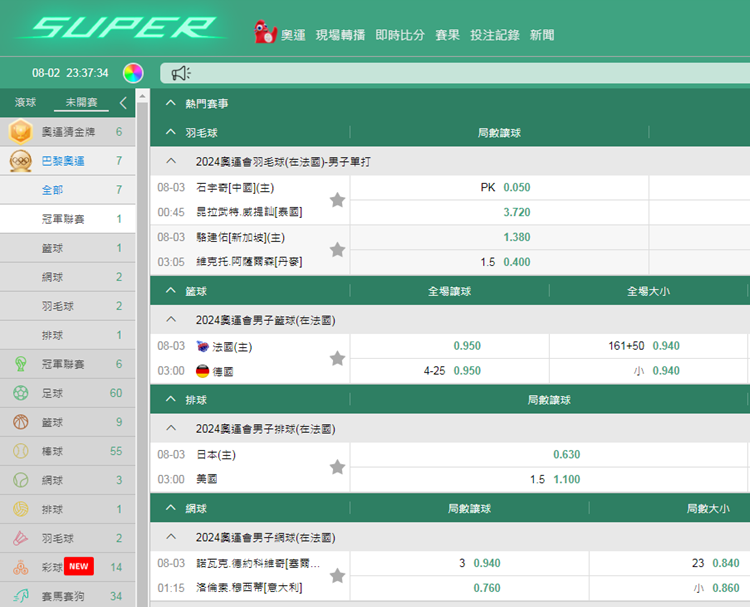
Task: Click the France team flag icon
Action: (x=203, y=346)
